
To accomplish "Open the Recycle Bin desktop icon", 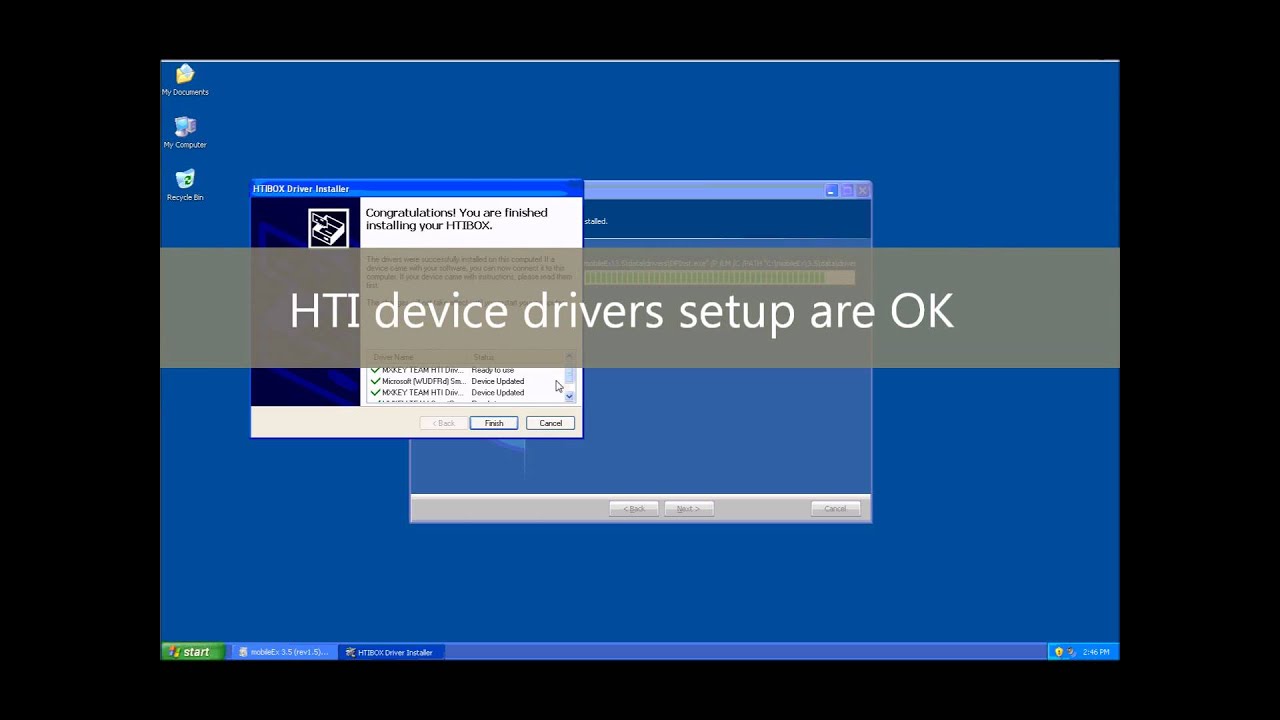I will click(185, 185).
